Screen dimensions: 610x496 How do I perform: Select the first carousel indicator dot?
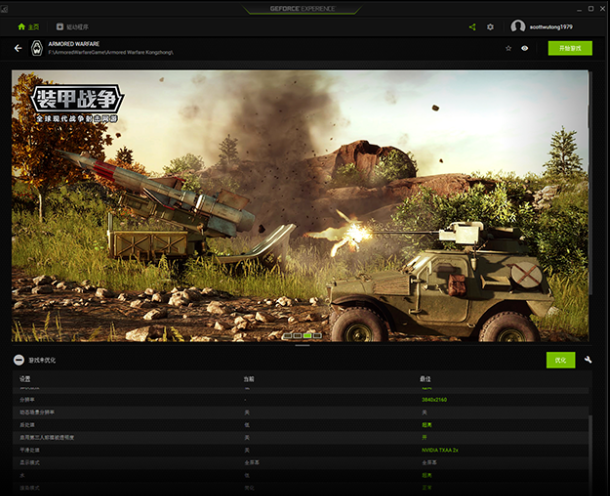click(x=288, y=335)
